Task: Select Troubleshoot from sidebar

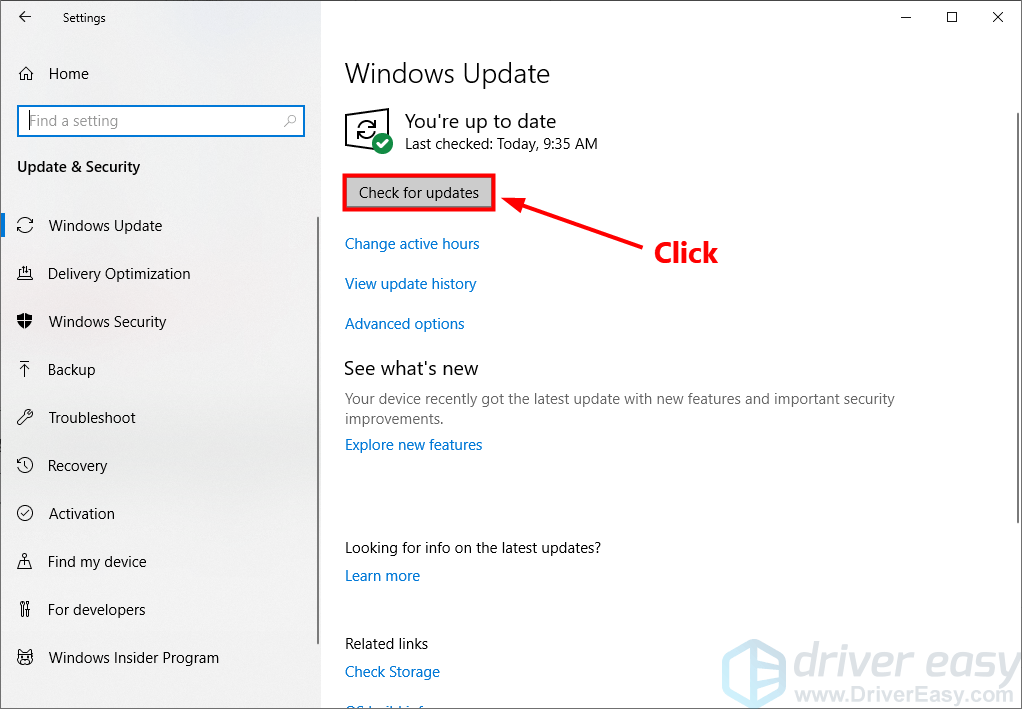Action: click(x=92, y=418)
